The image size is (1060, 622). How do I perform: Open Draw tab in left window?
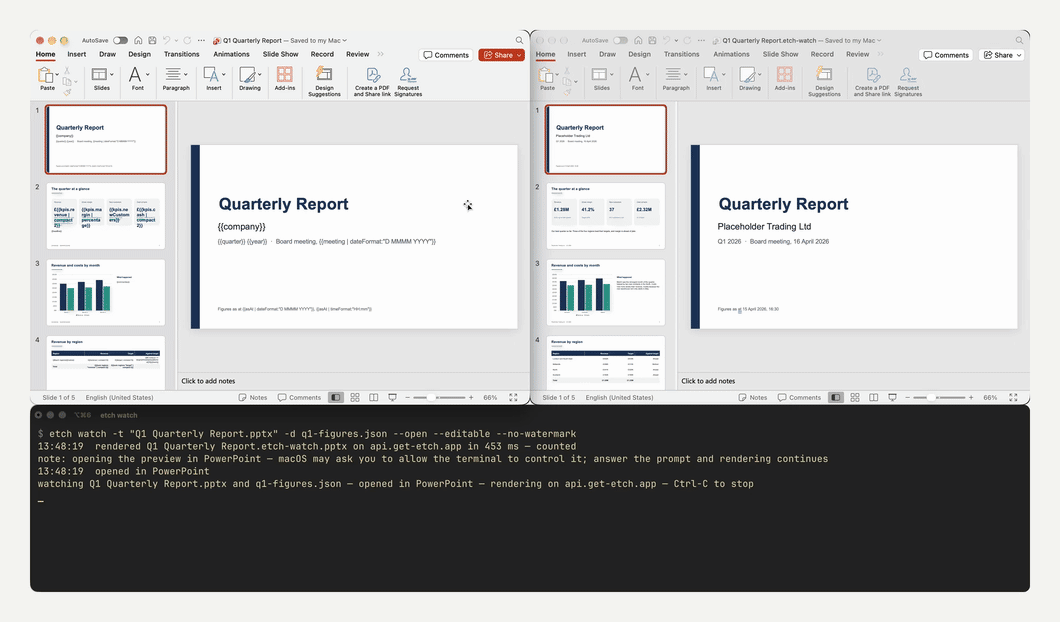point(107,54)
